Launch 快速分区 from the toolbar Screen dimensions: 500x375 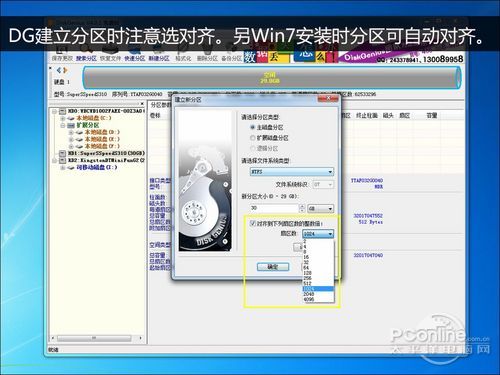(135, 58)
